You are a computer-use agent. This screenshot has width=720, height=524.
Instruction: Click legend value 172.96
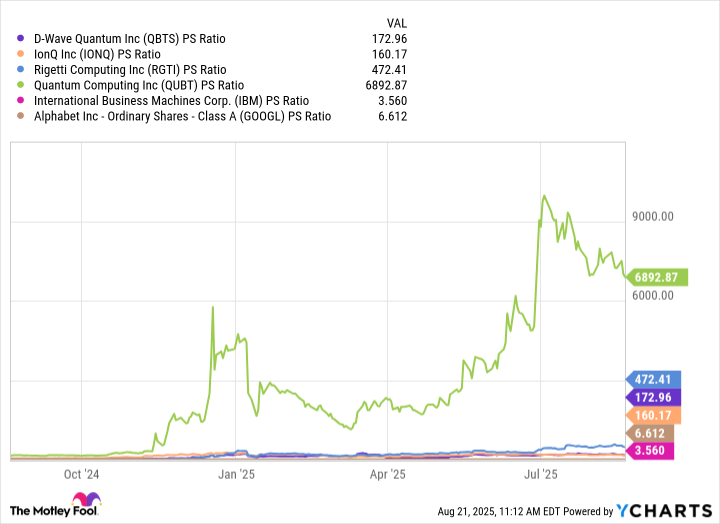(x=389, y=39)
